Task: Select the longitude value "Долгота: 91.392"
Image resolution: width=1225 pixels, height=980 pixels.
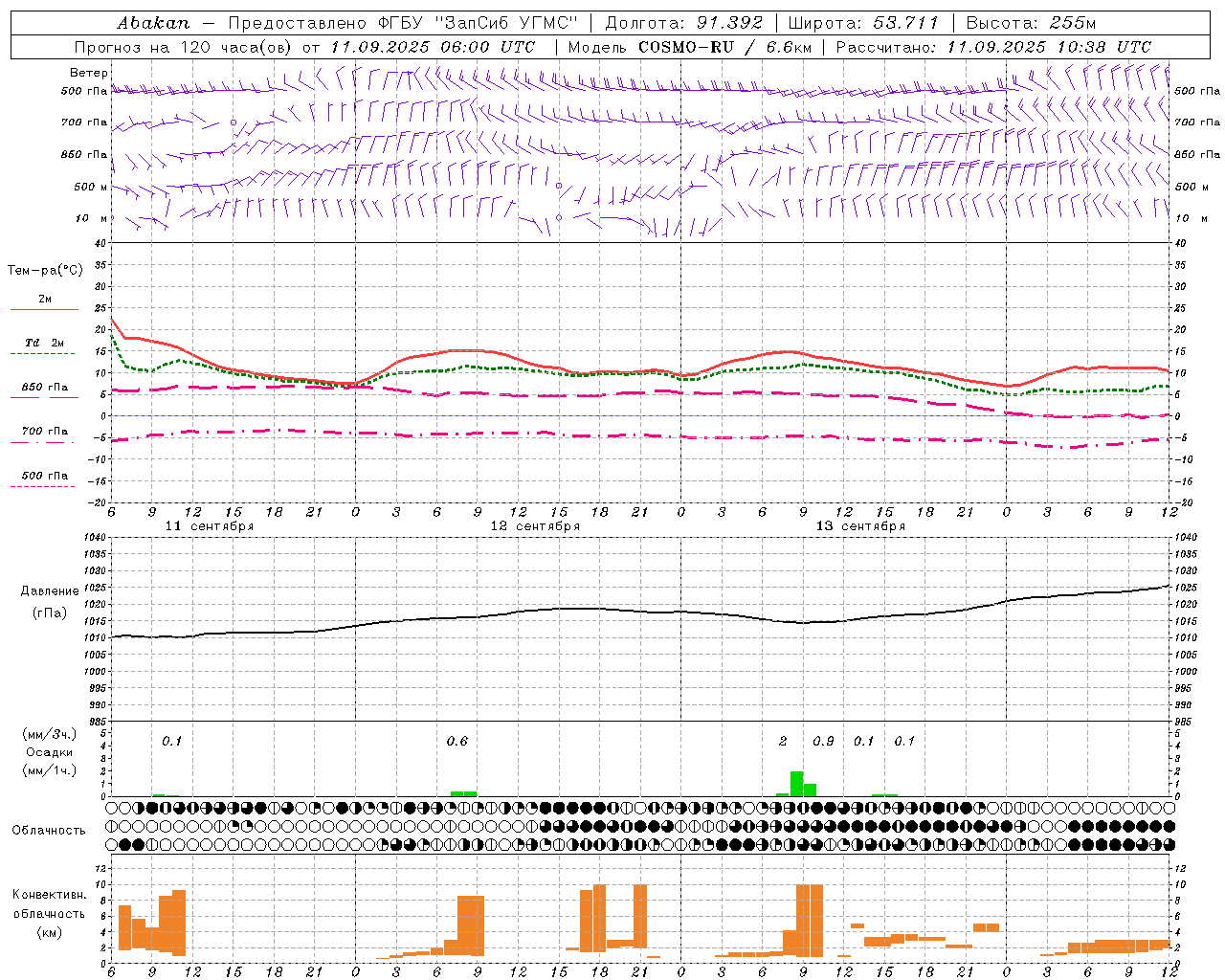Action: click(x=684, y=23)
